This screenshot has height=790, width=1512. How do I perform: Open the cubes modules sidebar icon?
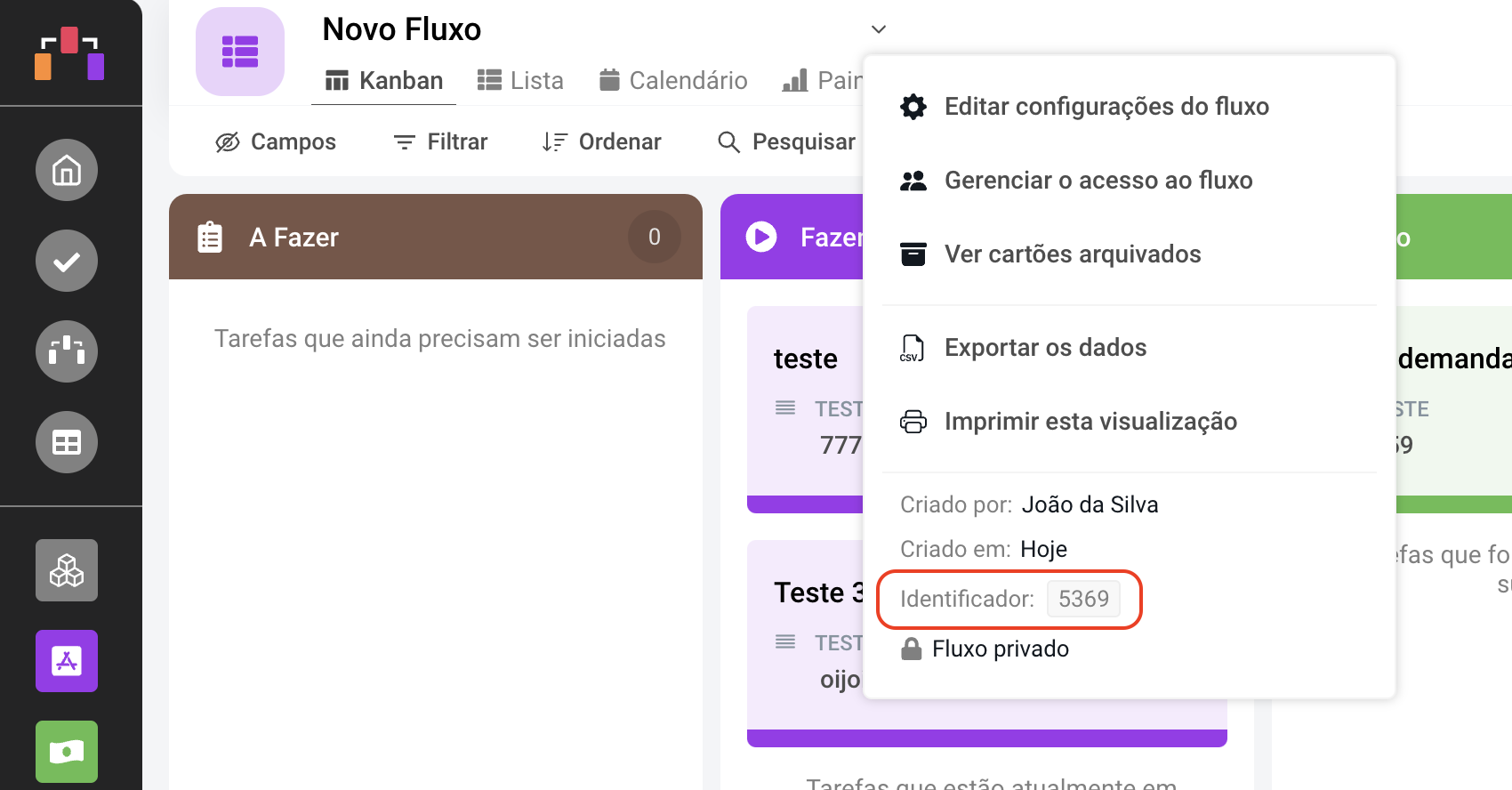coord(67,570)
